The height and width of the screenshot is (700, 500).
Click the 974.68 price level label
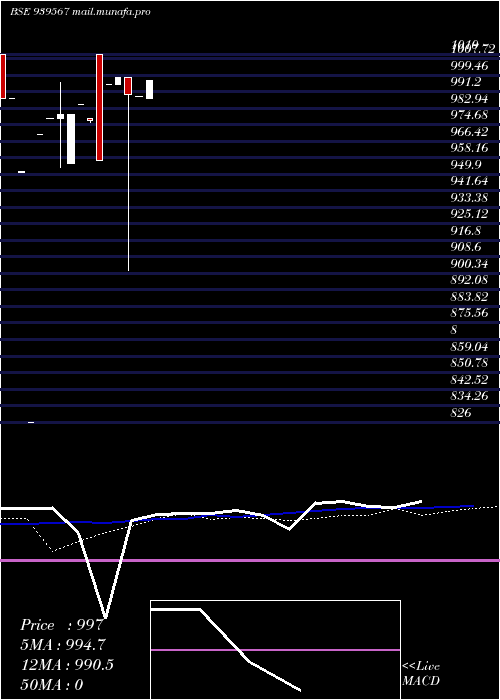469,115
